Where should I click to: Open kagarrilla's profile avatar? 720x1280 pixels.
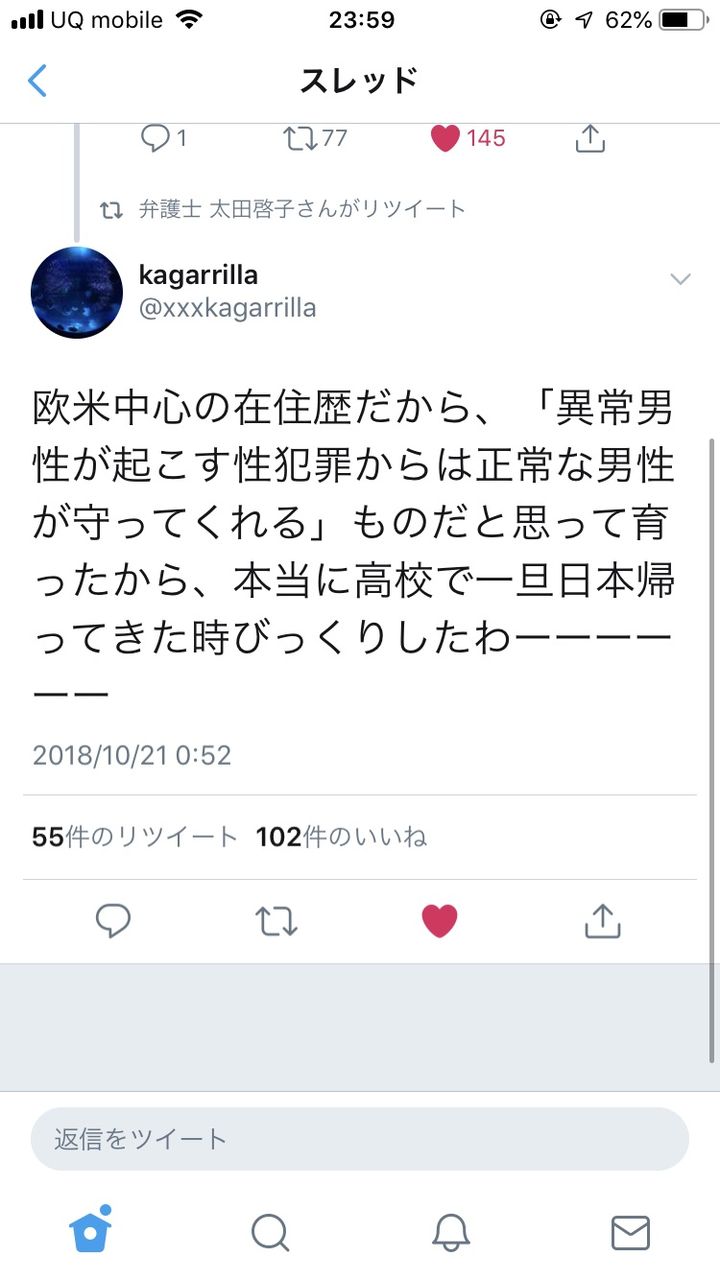tap(78, 292)
